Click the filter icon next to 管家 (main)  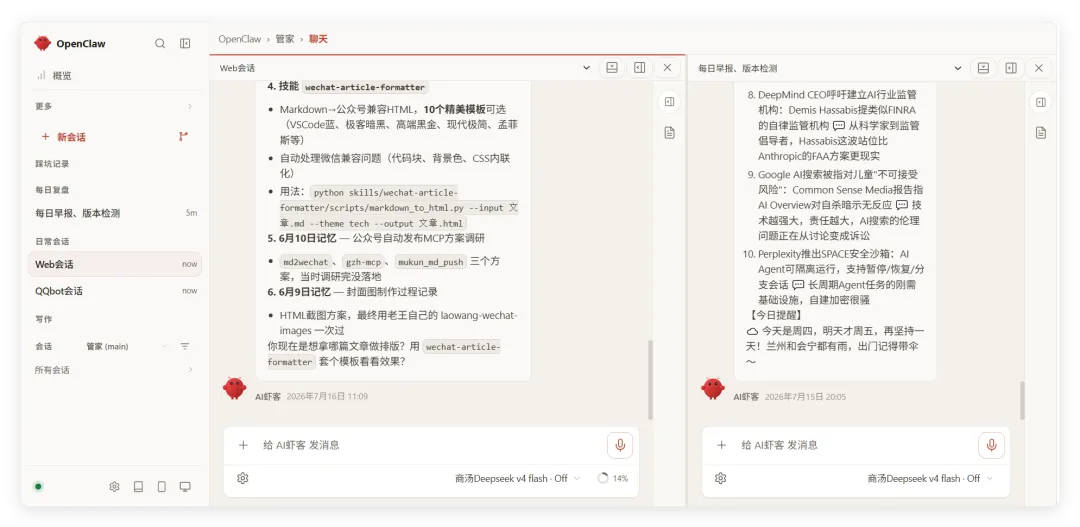point(185,347)
